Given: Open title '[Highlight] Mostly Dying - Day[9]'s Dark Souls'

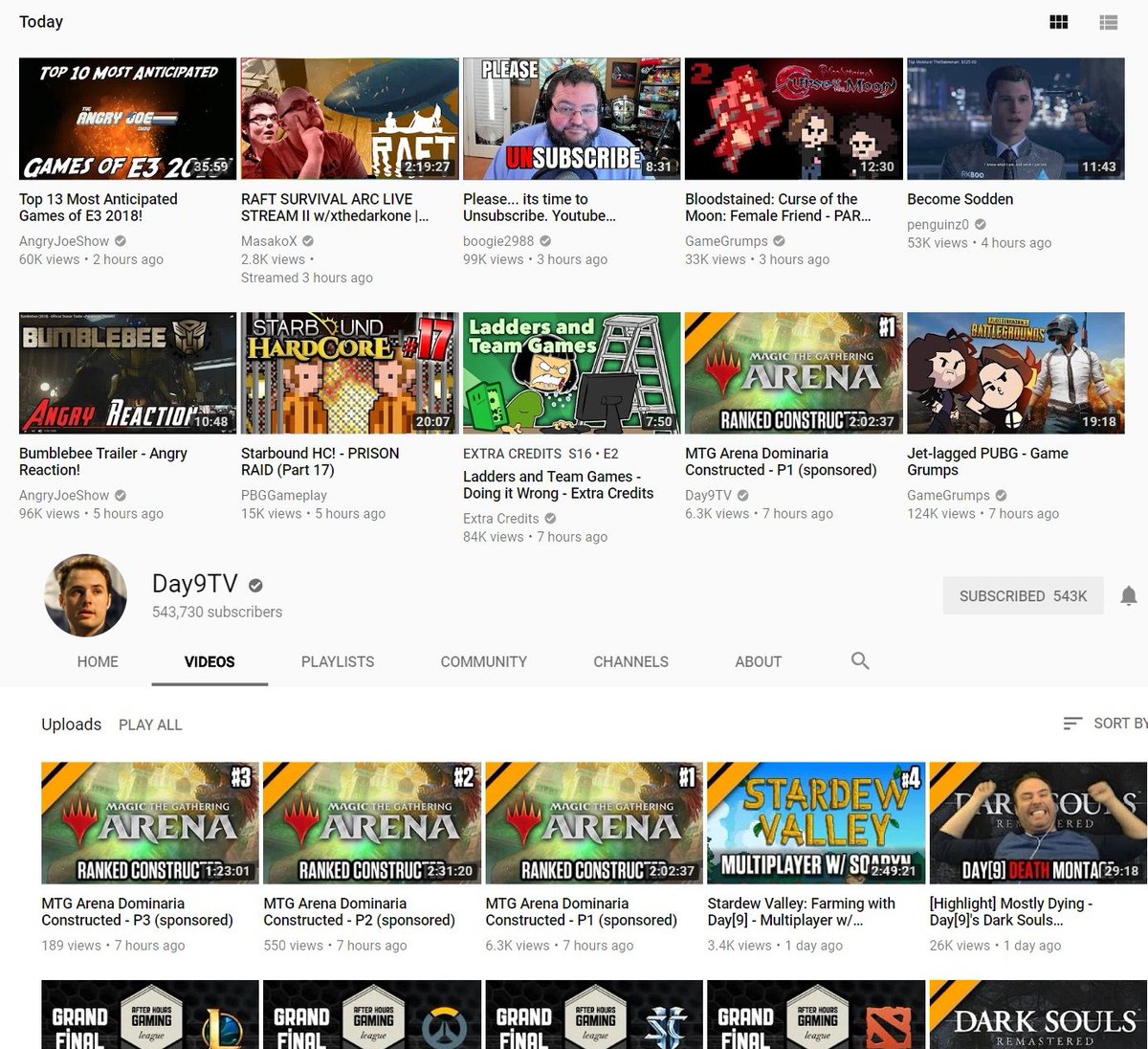Looking at the screenshot, I should (x=1010, y=911).
